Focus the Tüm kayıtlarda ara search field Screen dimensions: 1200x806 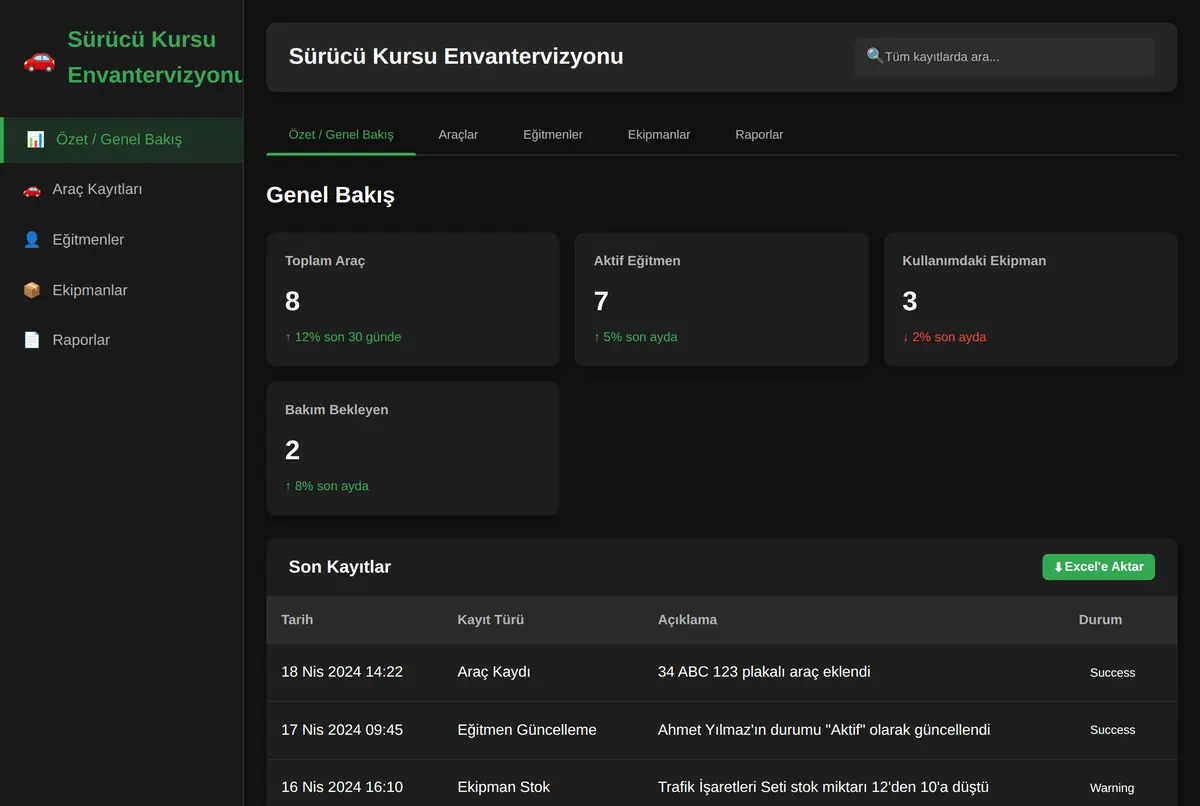pos(1004,57)
